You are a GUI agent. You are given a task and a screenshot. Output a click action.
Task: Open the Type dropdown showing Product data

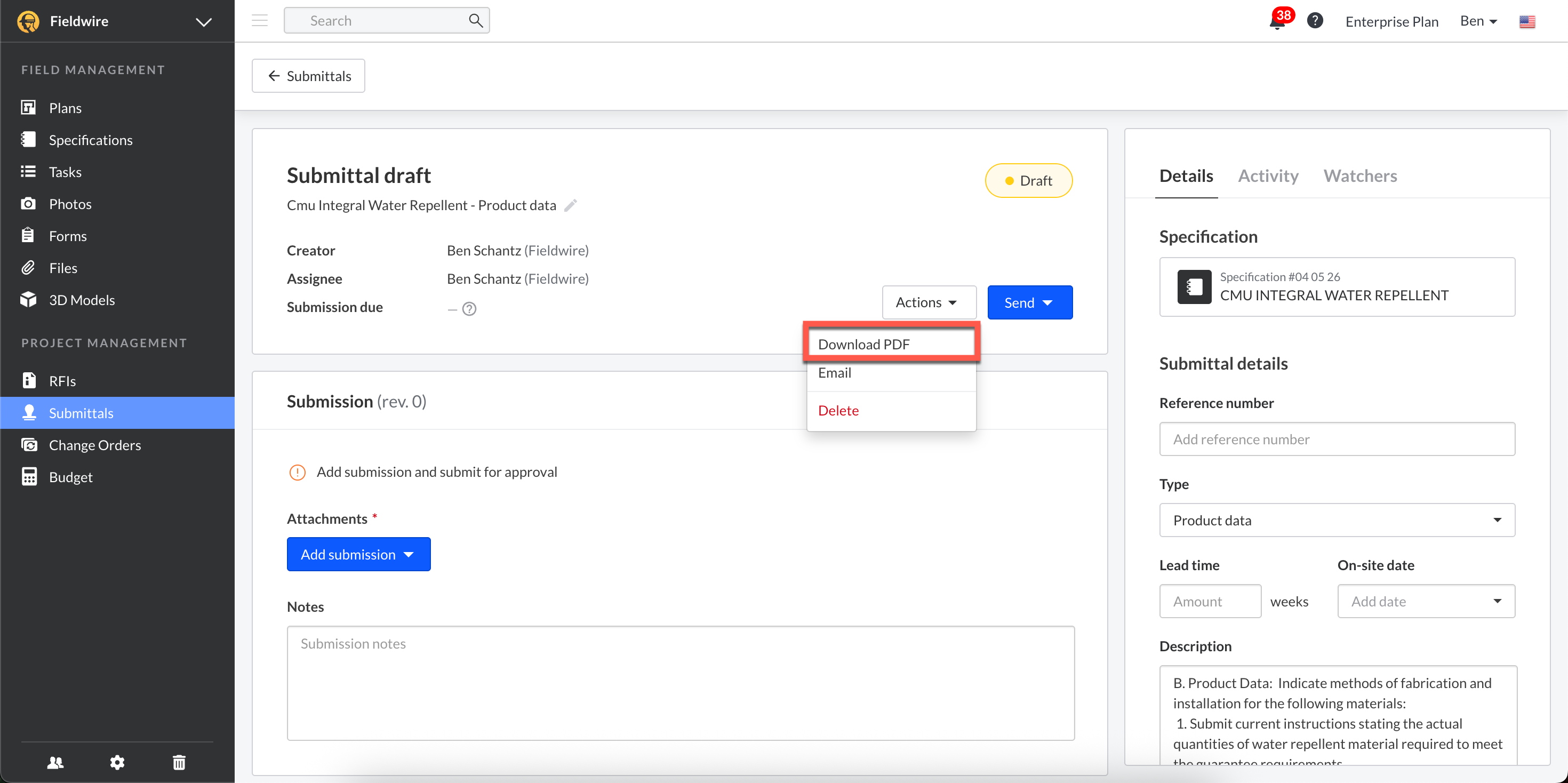1337,520
